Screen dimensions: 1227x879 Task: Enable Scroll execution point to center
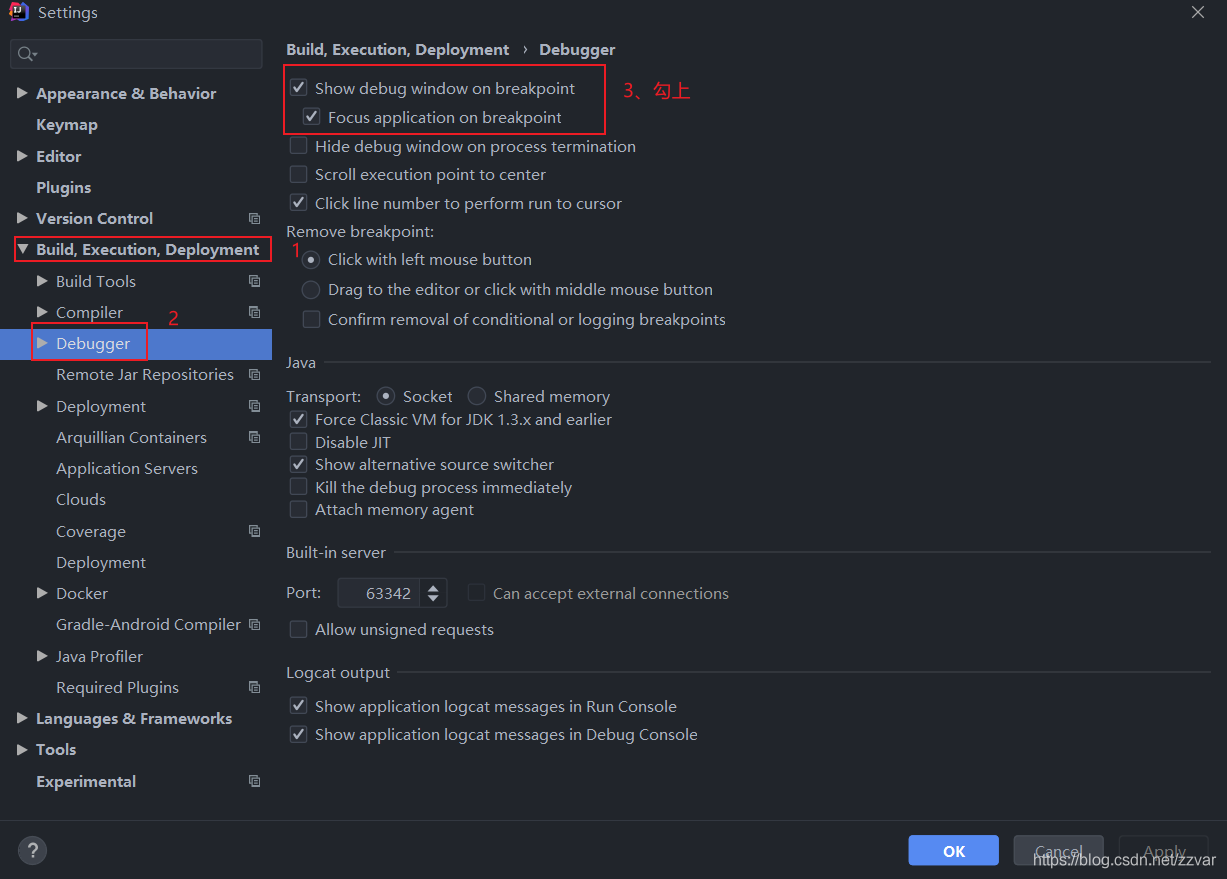[298, 174]
